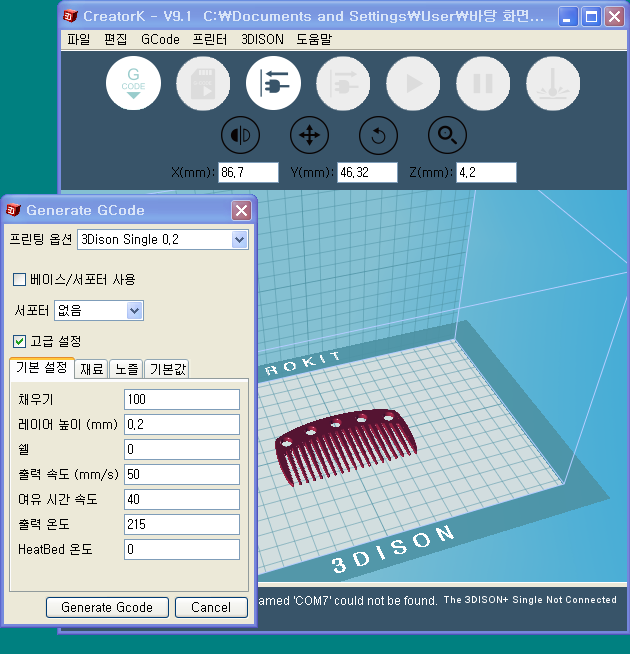Click the G-Code generate round icon

point(133,83)
